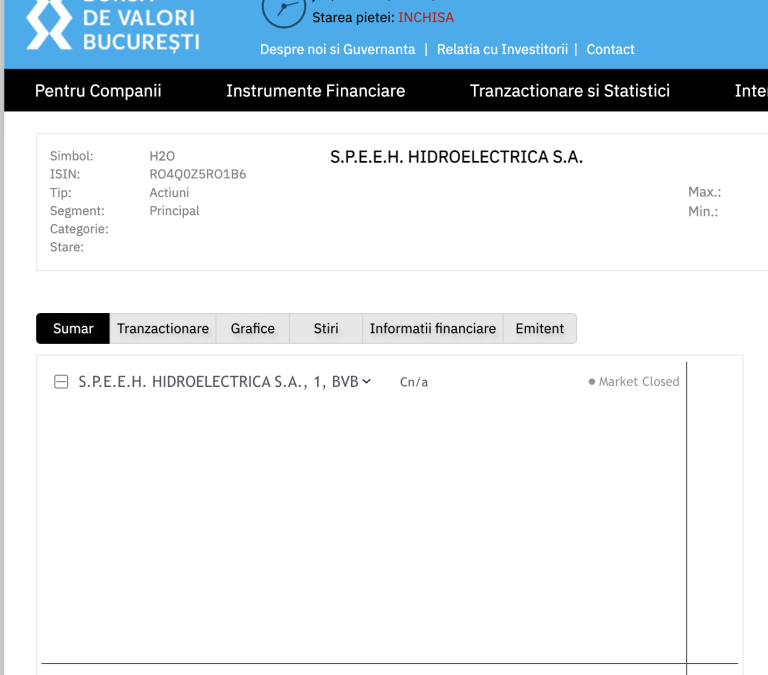The height and width of the screenshot is (675, 768).
Task: Open Pentru Companii menu
Action: (98, 91)
